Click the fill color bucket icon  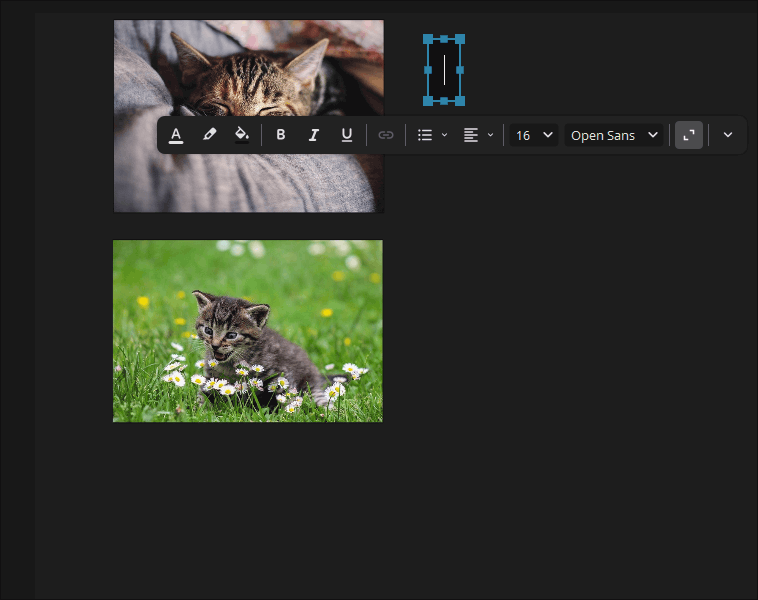(242, 135)
